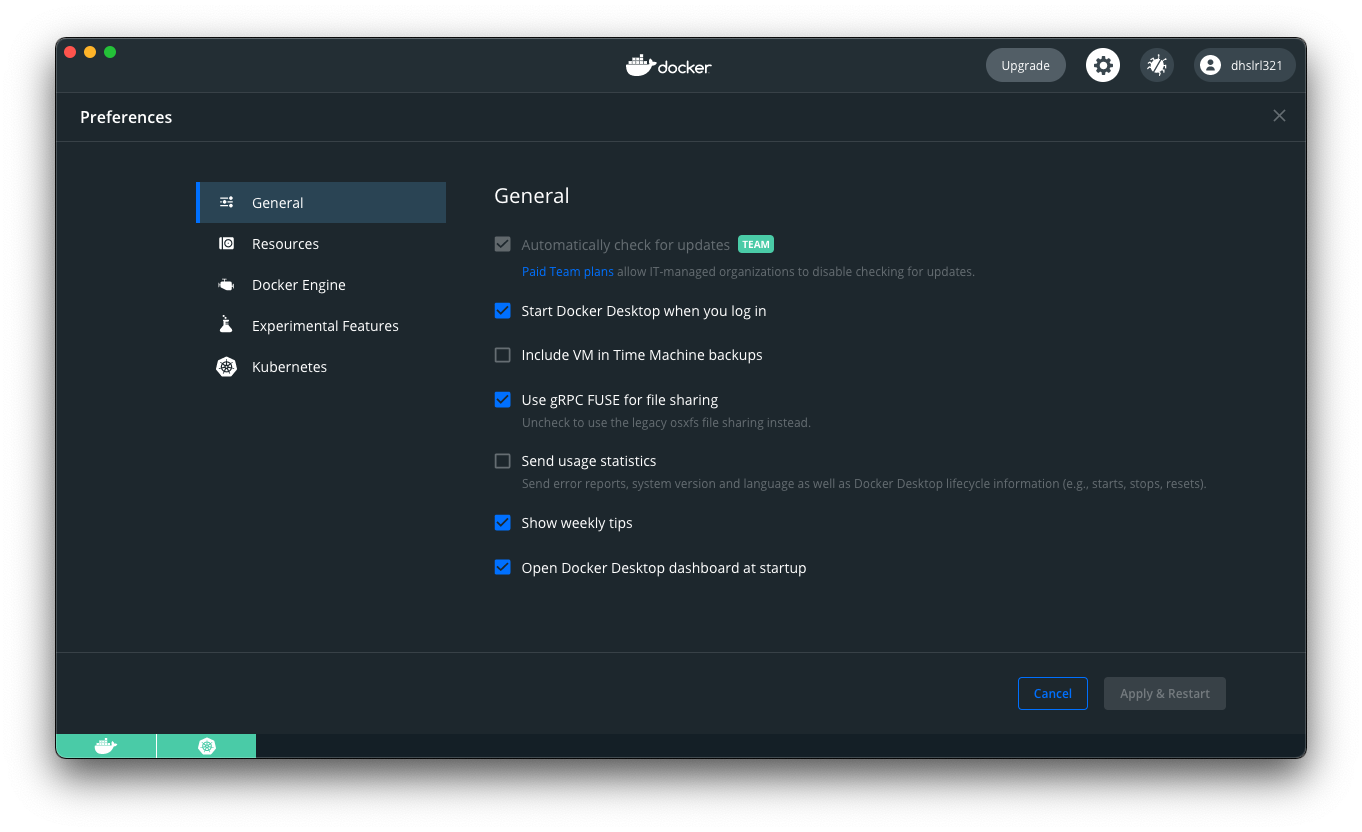Click 'Uncheck to use the legacy osxfs' description

(666, 423)
